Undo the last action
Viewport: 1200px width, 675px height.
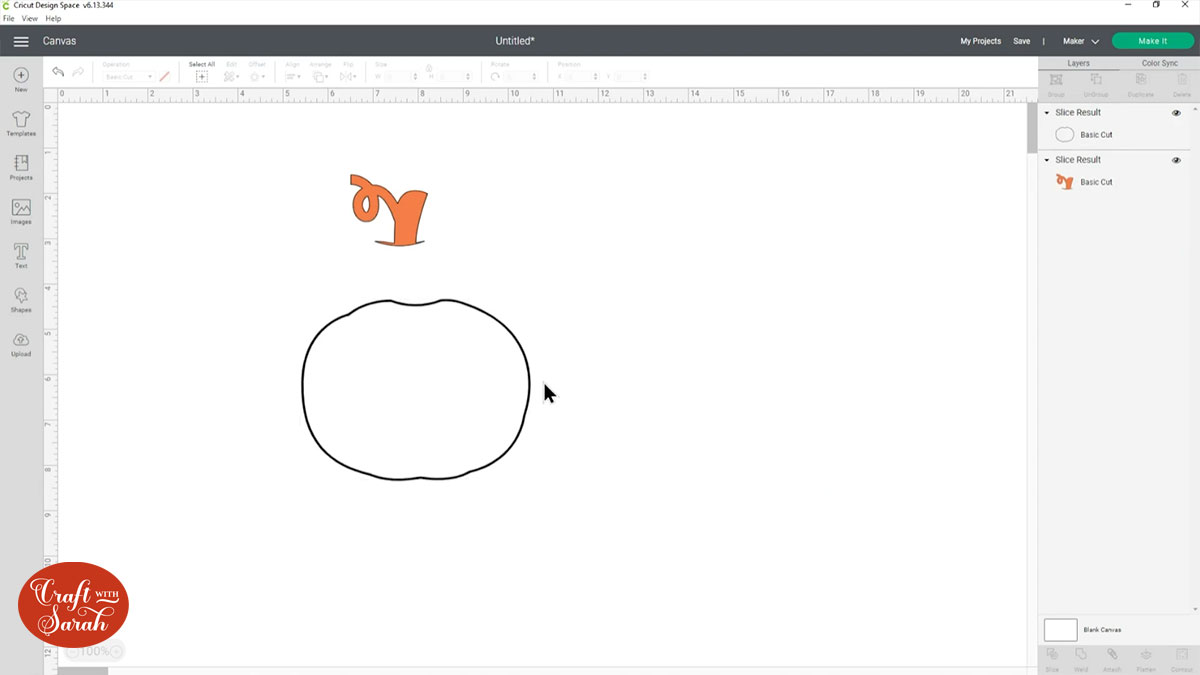pyautogui.click(x=58, y=72)
